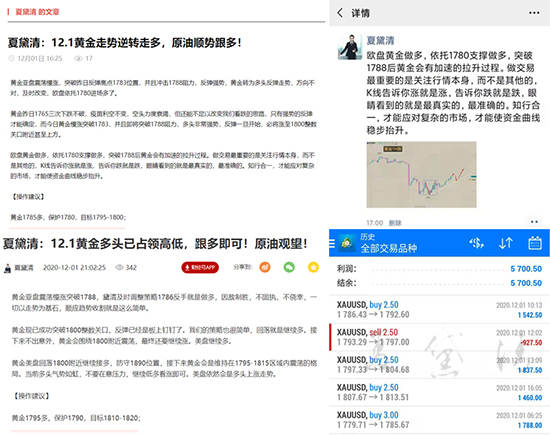Image resolution: width=550 pixels, height=435 pixels.
Task: Open the 夏黛清 的文章 section header
Action: pos(38,12)
